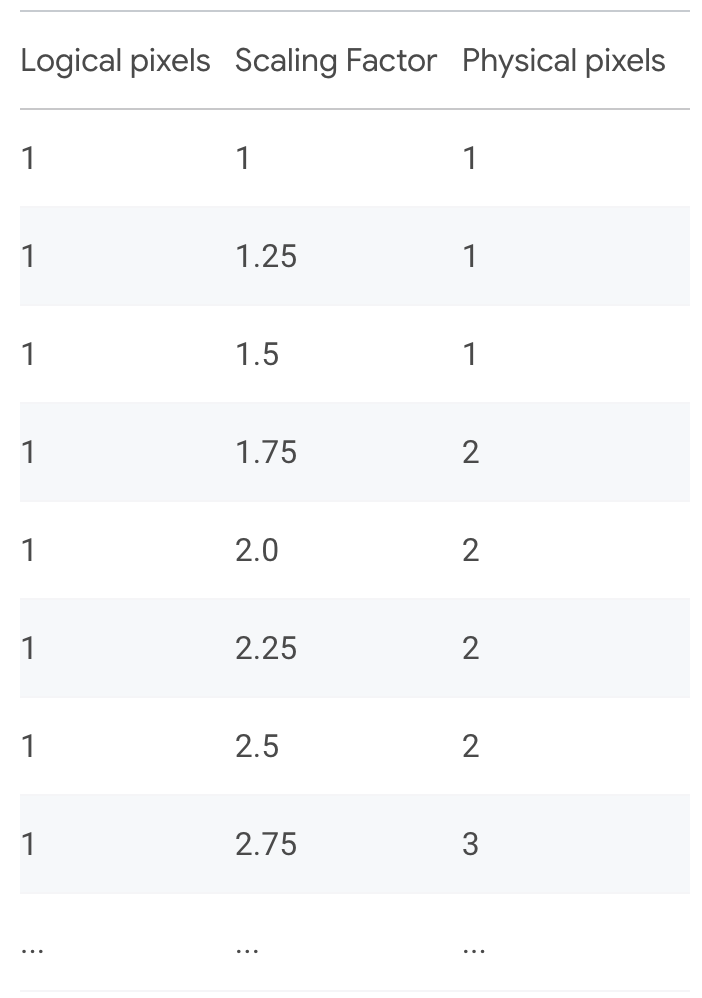The image size is (702, 998).
Task: Click the Logical pixels column header
Action: point(115,61)
